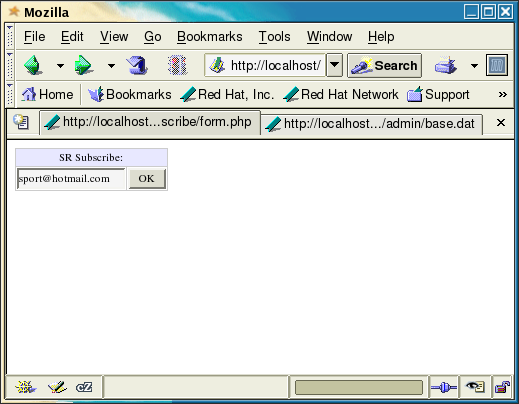Toggle the security lock status icon

(502, 387)
